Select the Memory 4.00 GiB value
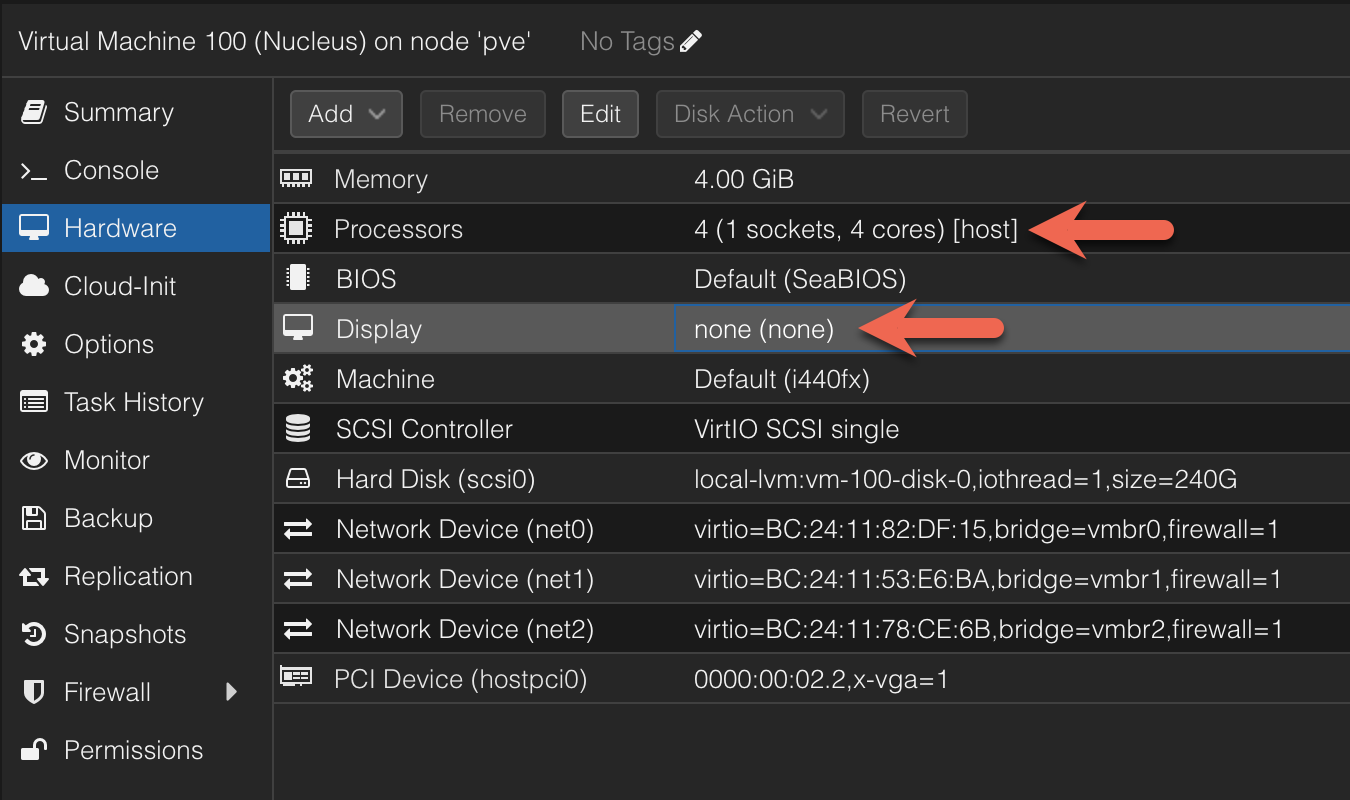Viewport: 1350px width, 800px height. [744, 179]
